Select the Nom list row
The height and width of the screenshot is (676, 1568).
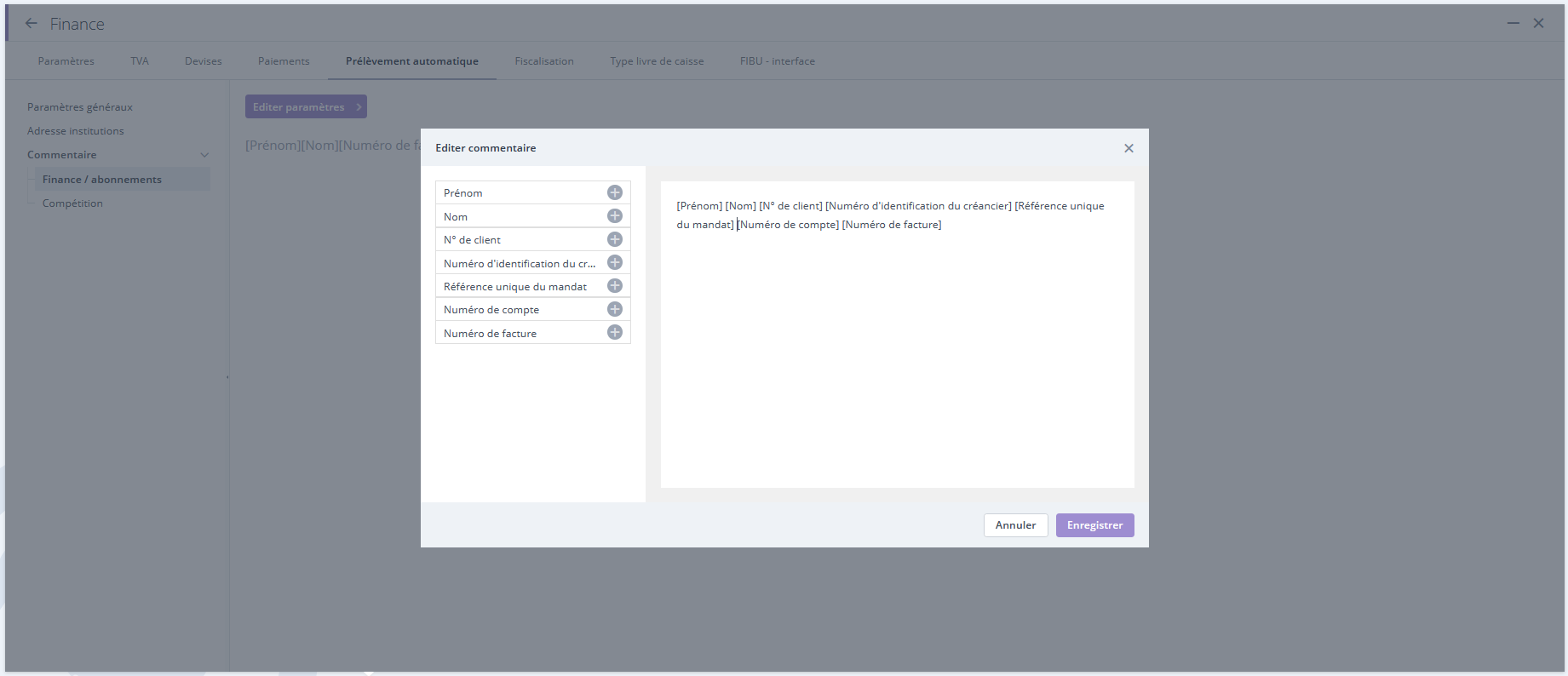(x=532, y=216)
